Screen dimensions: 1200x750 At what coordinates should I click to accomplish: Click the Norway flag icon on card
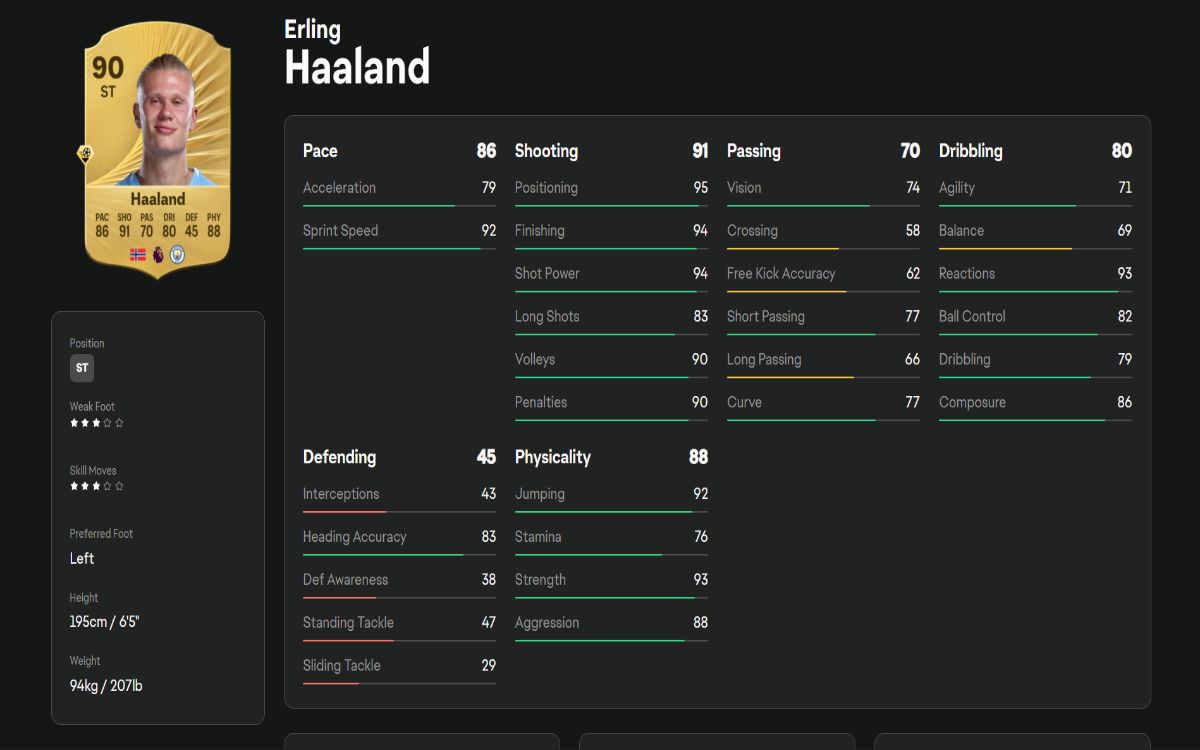tap(138, 254)
